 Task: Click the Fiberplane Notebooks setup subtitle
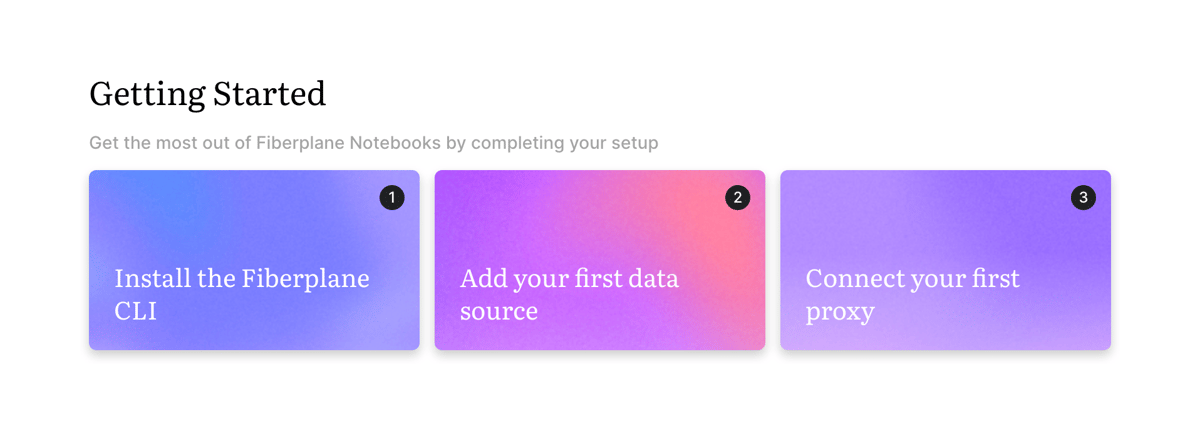click(373, 143)
